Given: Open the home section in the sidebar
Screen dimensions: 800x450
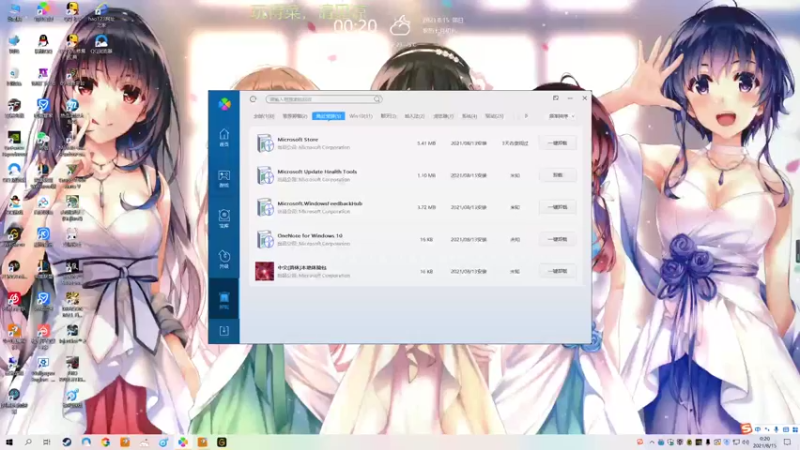Looking at the screenshot, I should (224, 137).
